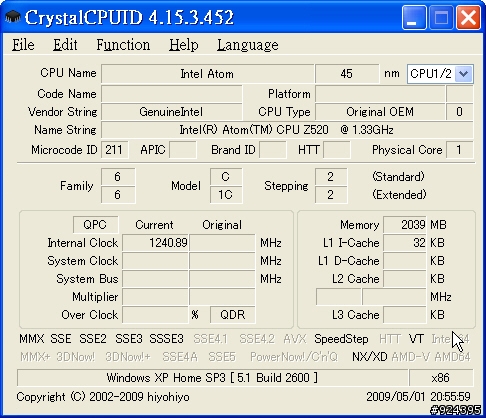This screenshot has height=418, width=486.
Task: Expand the CPU1/2 selector dropdown
Action: pyautogui.click(x=464, y=74)
